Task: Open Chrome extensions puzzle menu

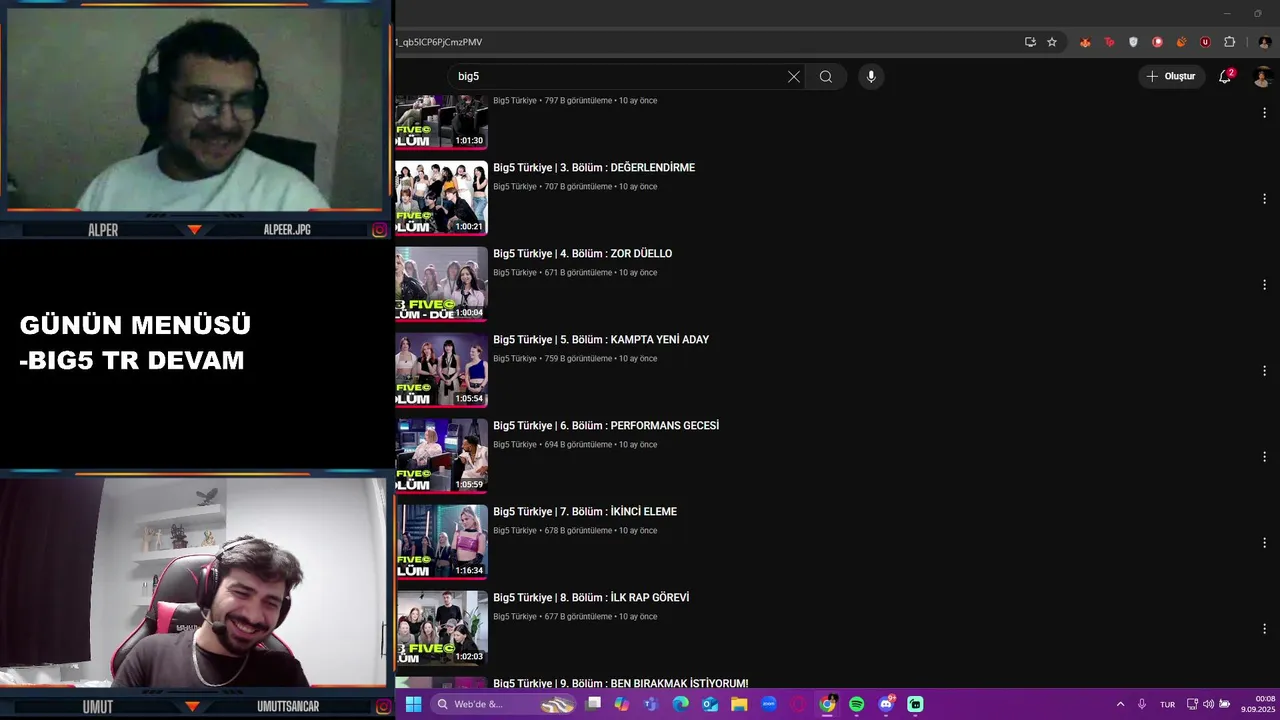Action: click(x=1230, y=42)
